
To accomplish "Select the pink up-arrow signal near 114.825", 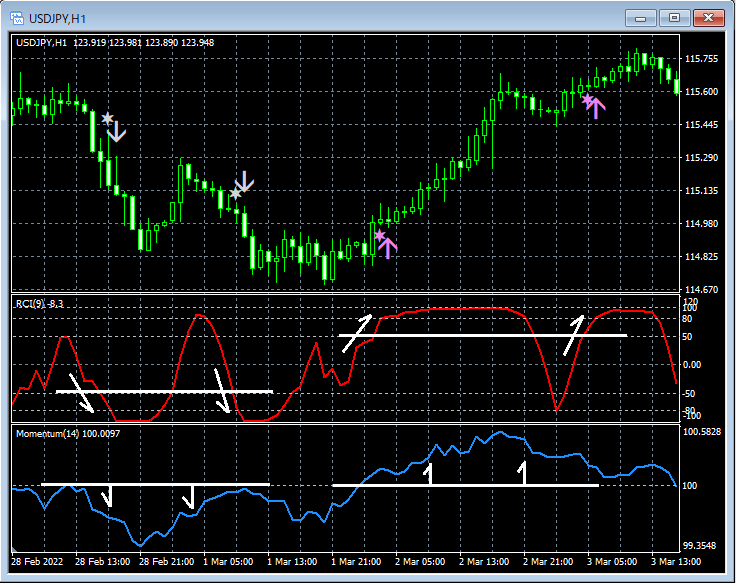I will click(388, 248).
